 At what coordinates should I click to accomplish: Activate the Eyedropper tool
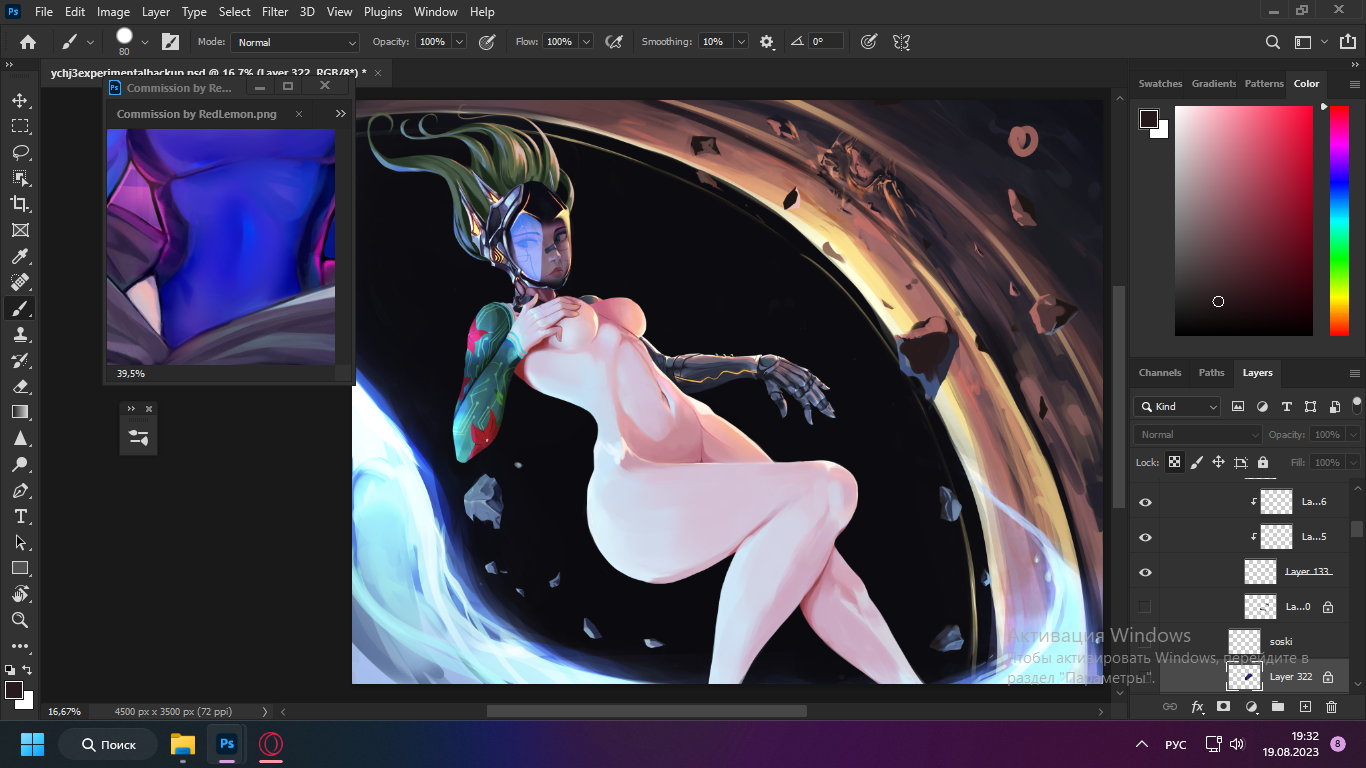point(20,256)
